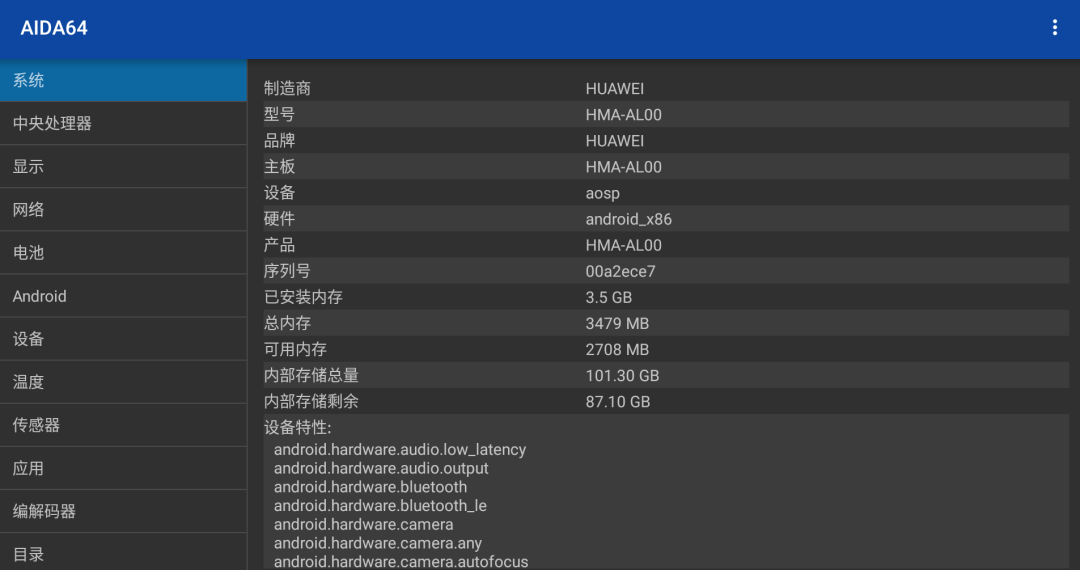Click the AIDA64 app title

click(54, 28)
